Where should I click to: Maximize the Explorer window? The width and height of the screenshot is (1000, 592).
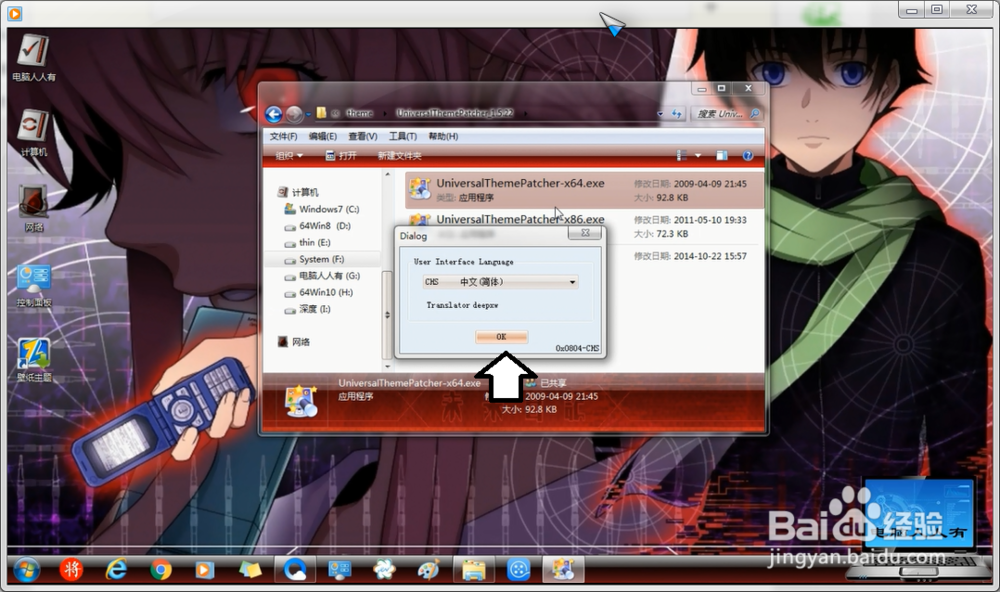[x=721, y=89]
